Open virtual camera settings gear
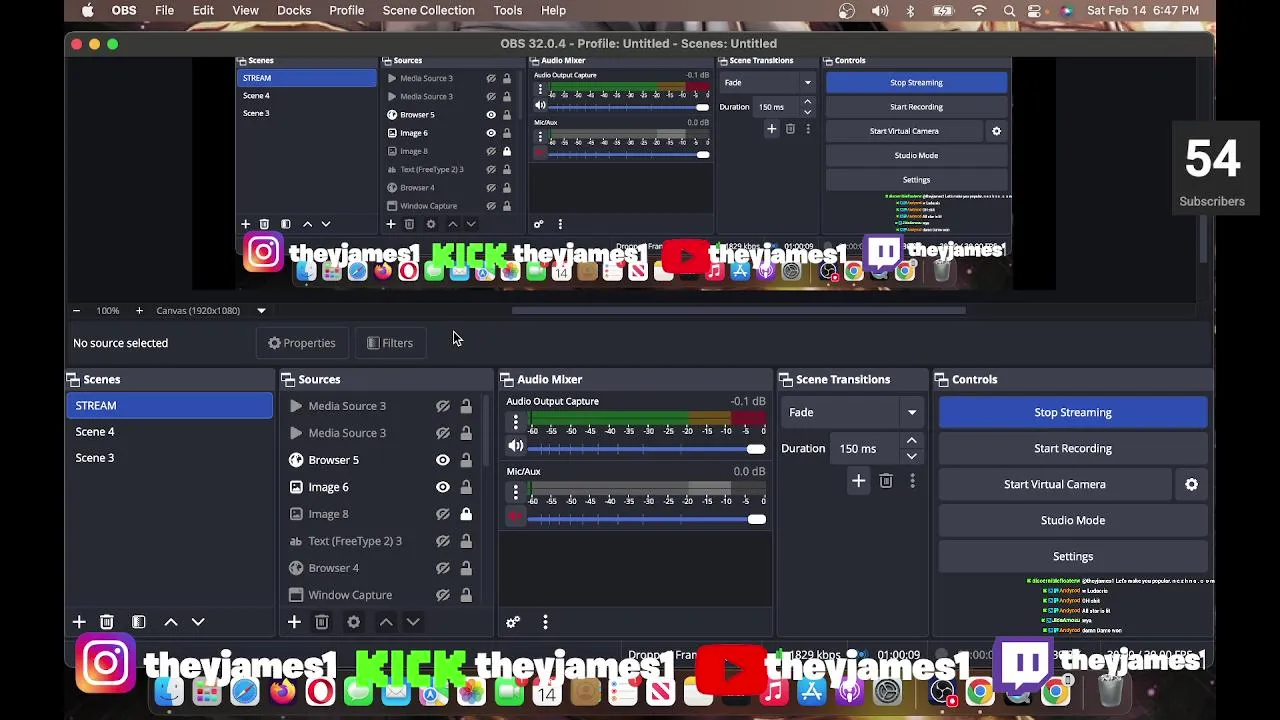Viewport: 1280px width, 720px height. [x=1192, y=484]
